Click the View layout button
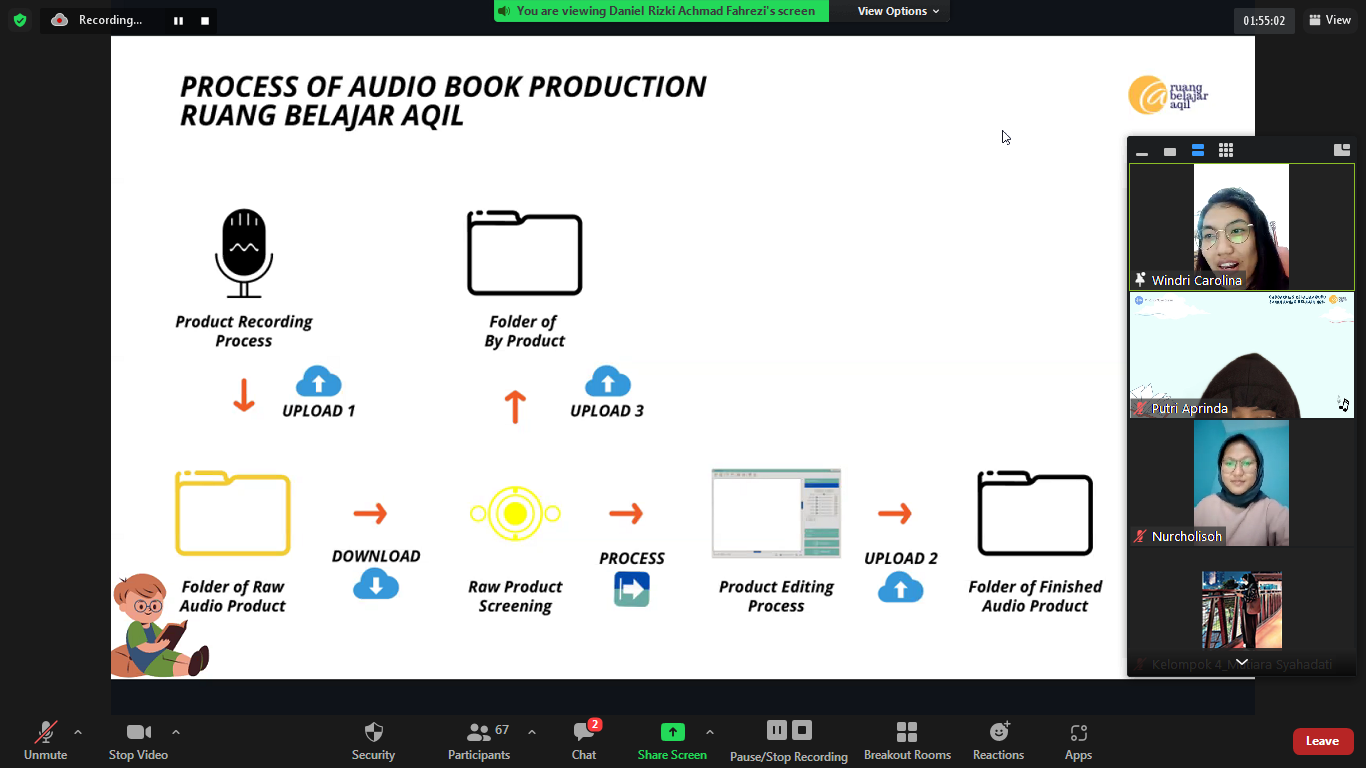 coord(1330,20)
